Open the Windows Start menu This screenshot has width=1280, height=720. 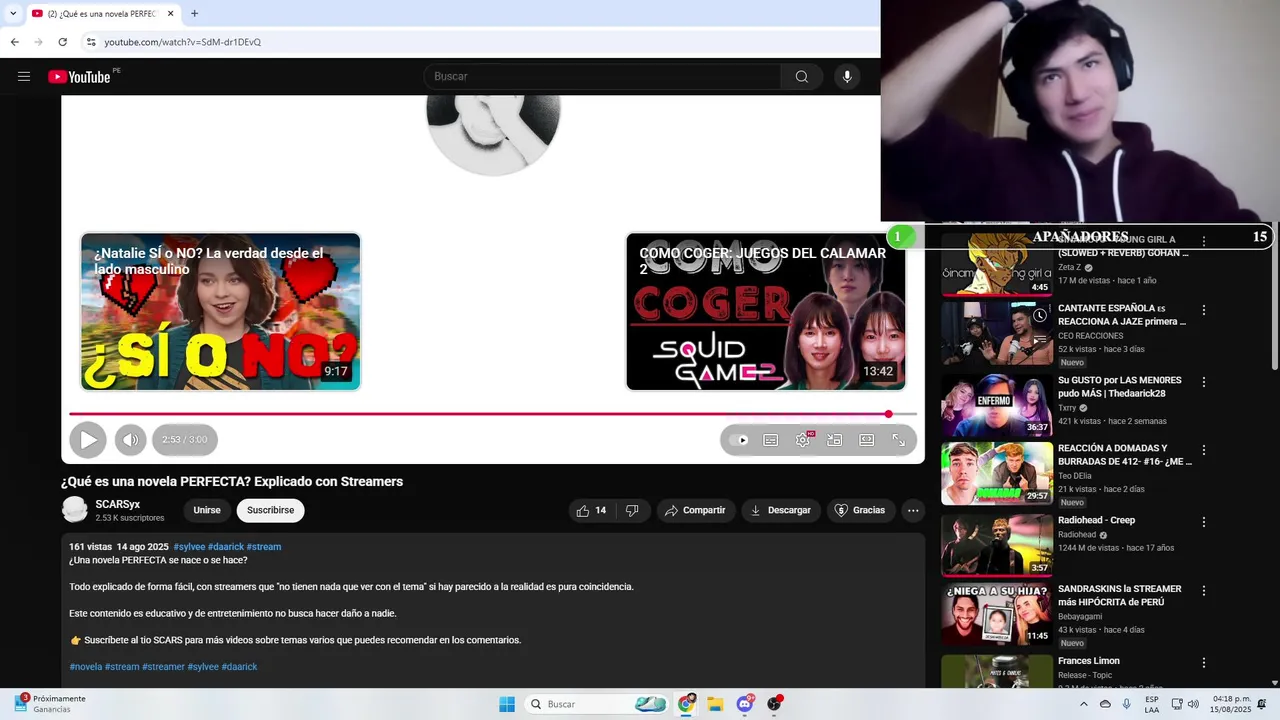point(507,704)
